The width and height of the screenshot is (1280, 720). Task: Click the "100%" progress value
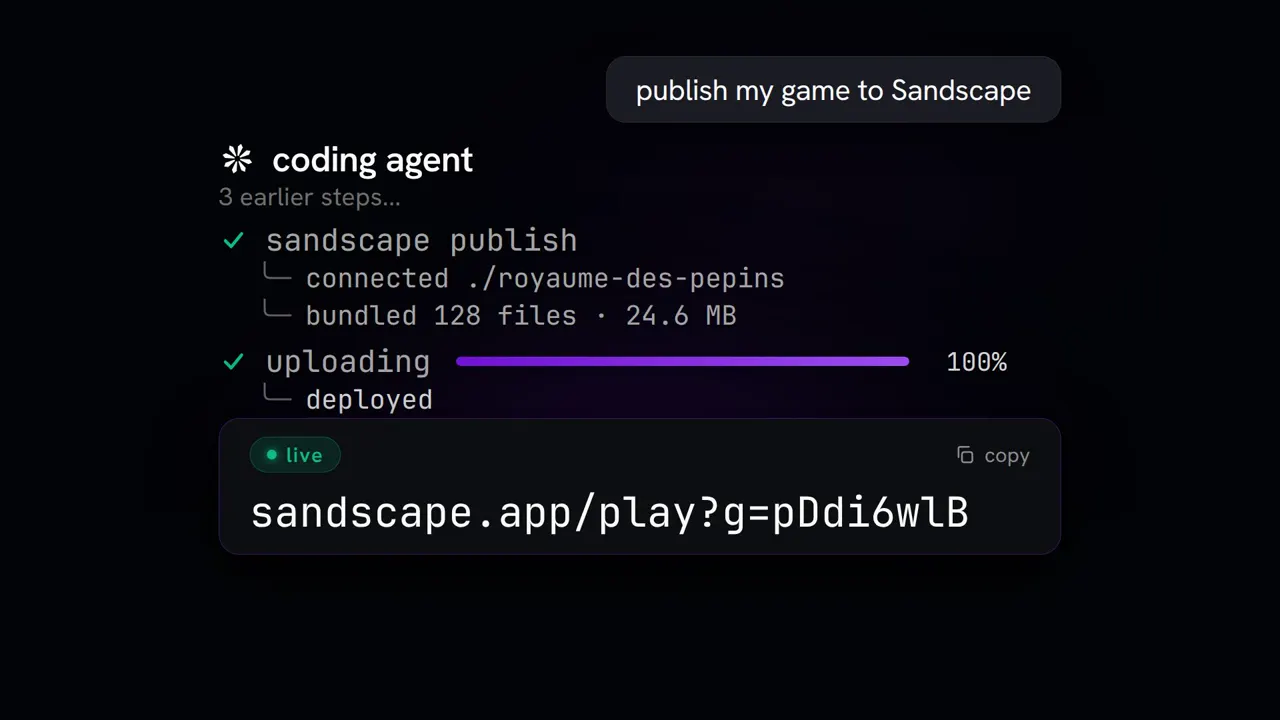click(x=976, y=362)
